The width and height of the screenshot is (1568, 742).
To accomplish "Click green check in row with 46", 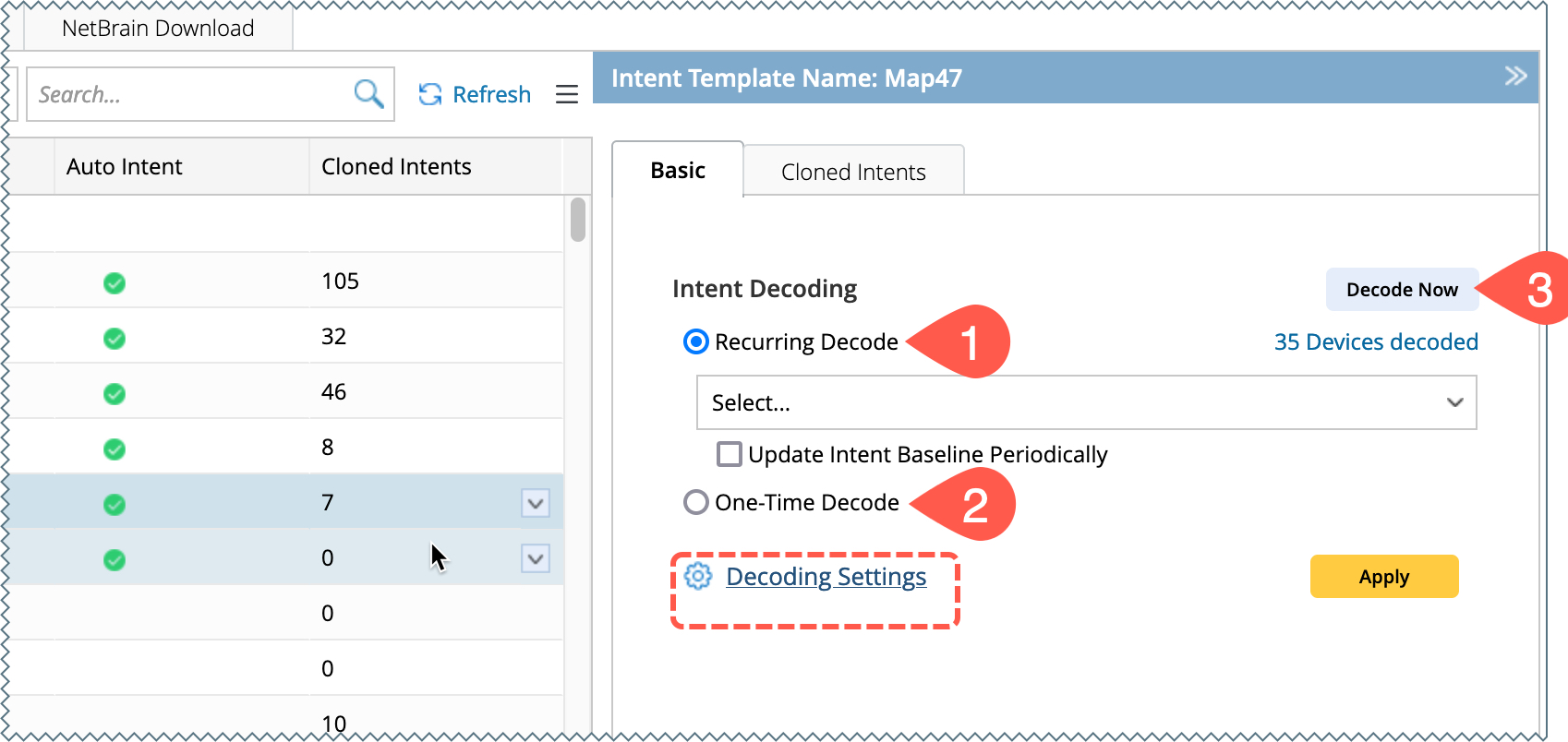I will point(115,393).
